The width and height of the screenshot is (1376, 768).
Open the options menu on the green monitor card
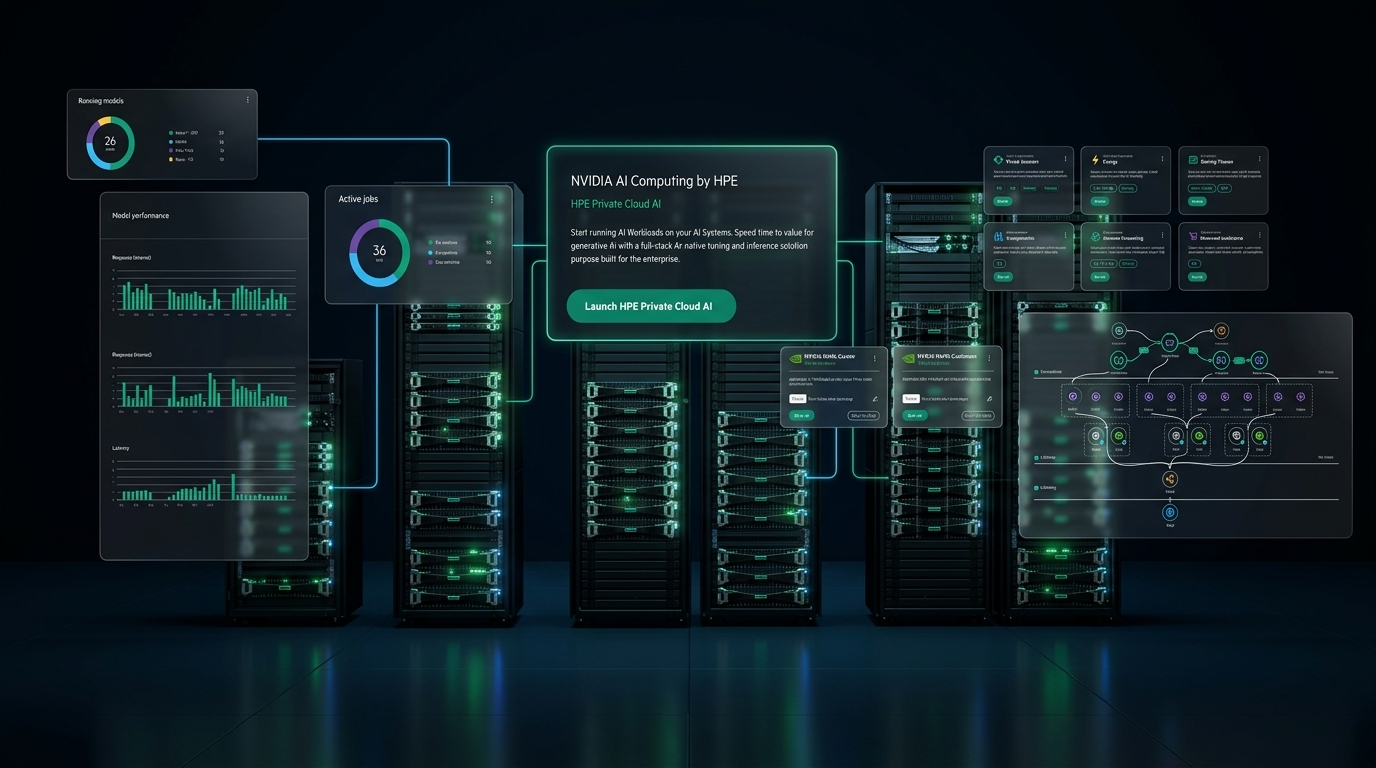pos(1259,159)
